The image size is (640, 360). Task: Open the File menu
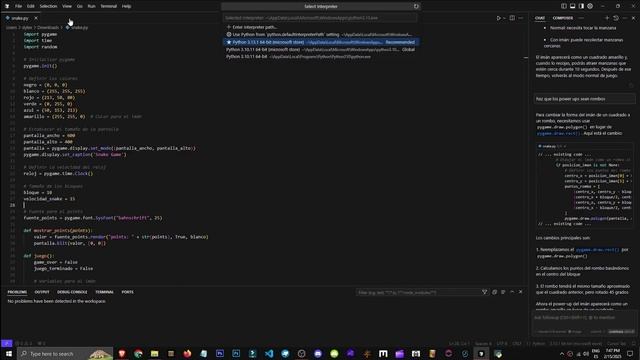18,6
